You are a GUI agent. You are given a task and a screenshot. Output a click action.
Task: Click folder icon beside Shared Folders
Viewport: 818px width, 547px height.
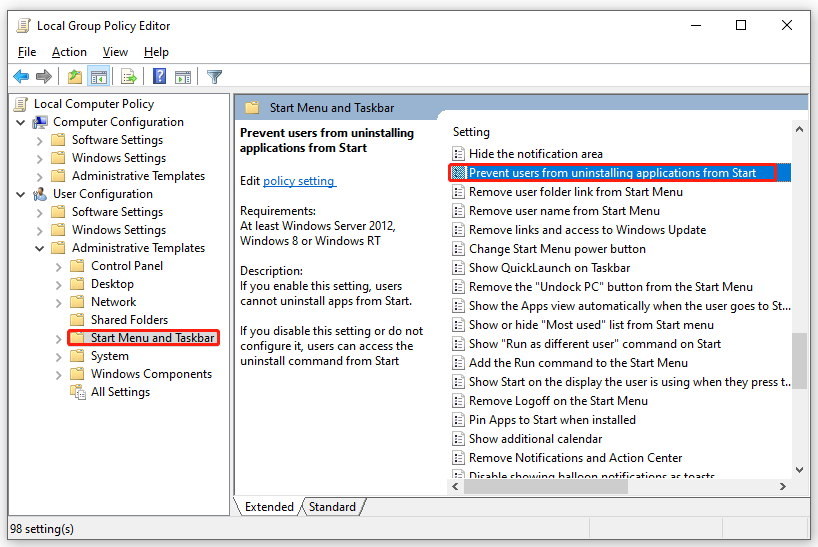(x=77, y=320)
